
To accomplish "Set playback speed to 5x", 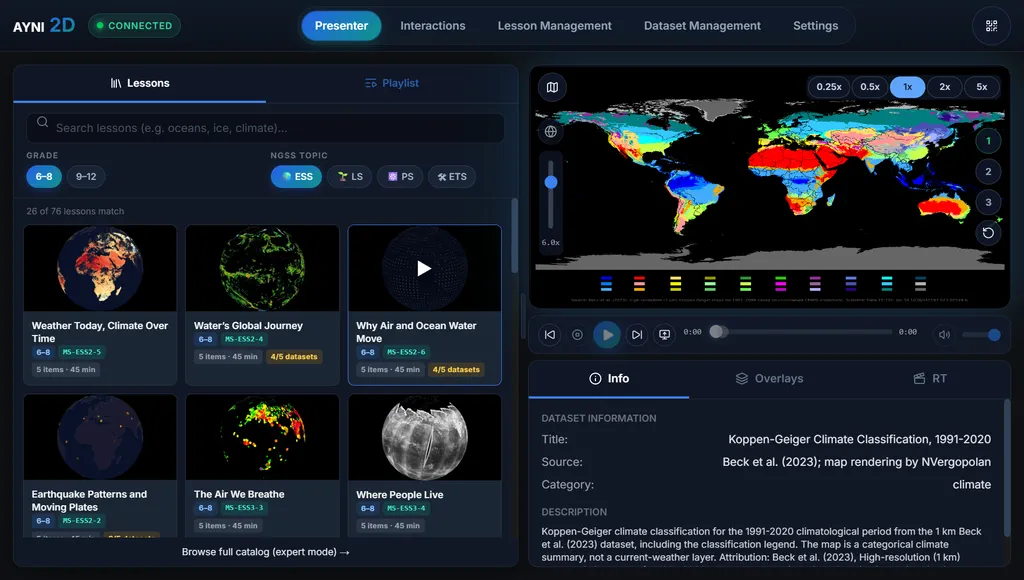I will point(982,87).
